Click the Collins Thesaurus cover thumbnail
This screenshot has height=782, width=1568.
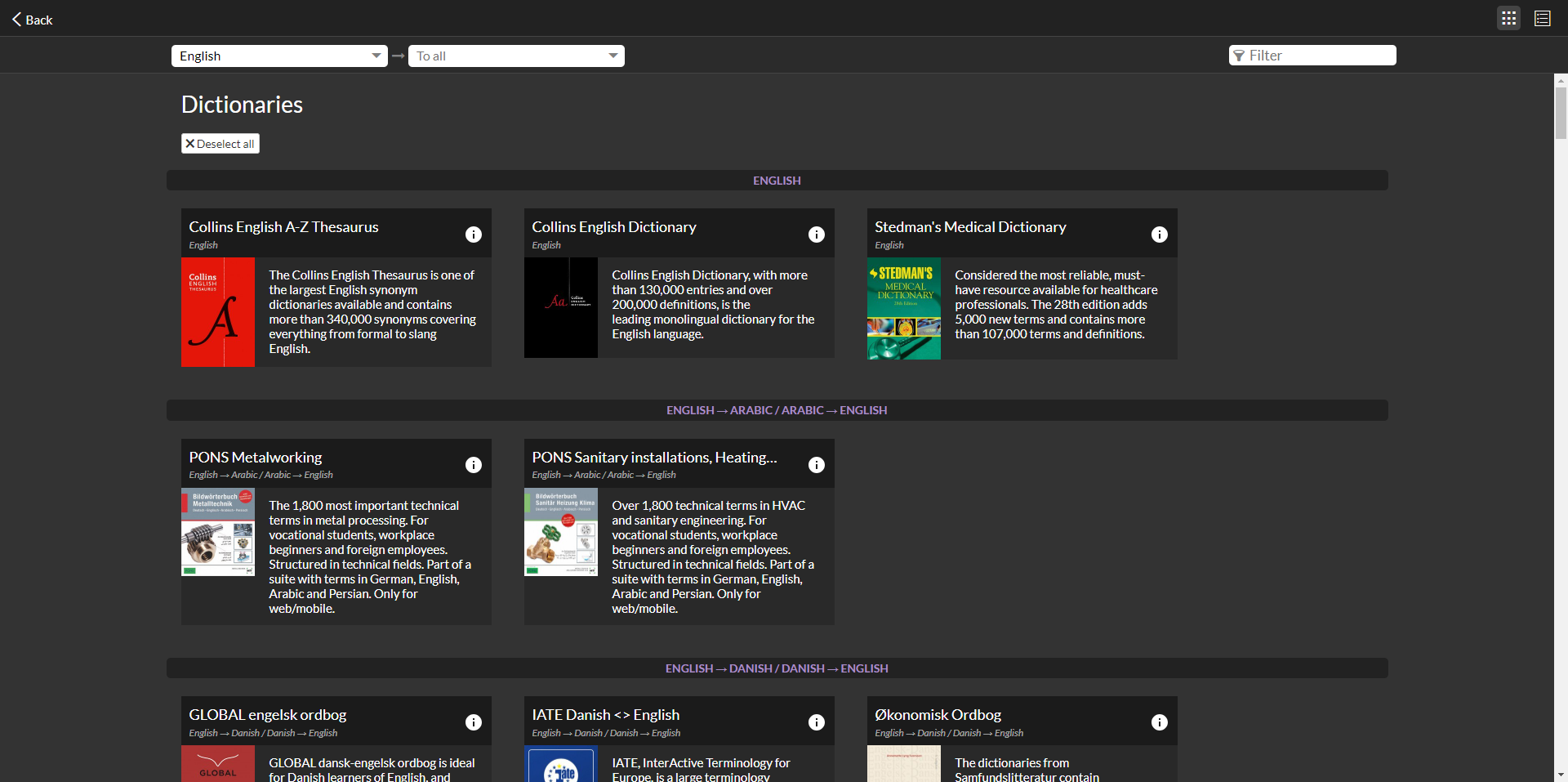[x=218, y=312]
